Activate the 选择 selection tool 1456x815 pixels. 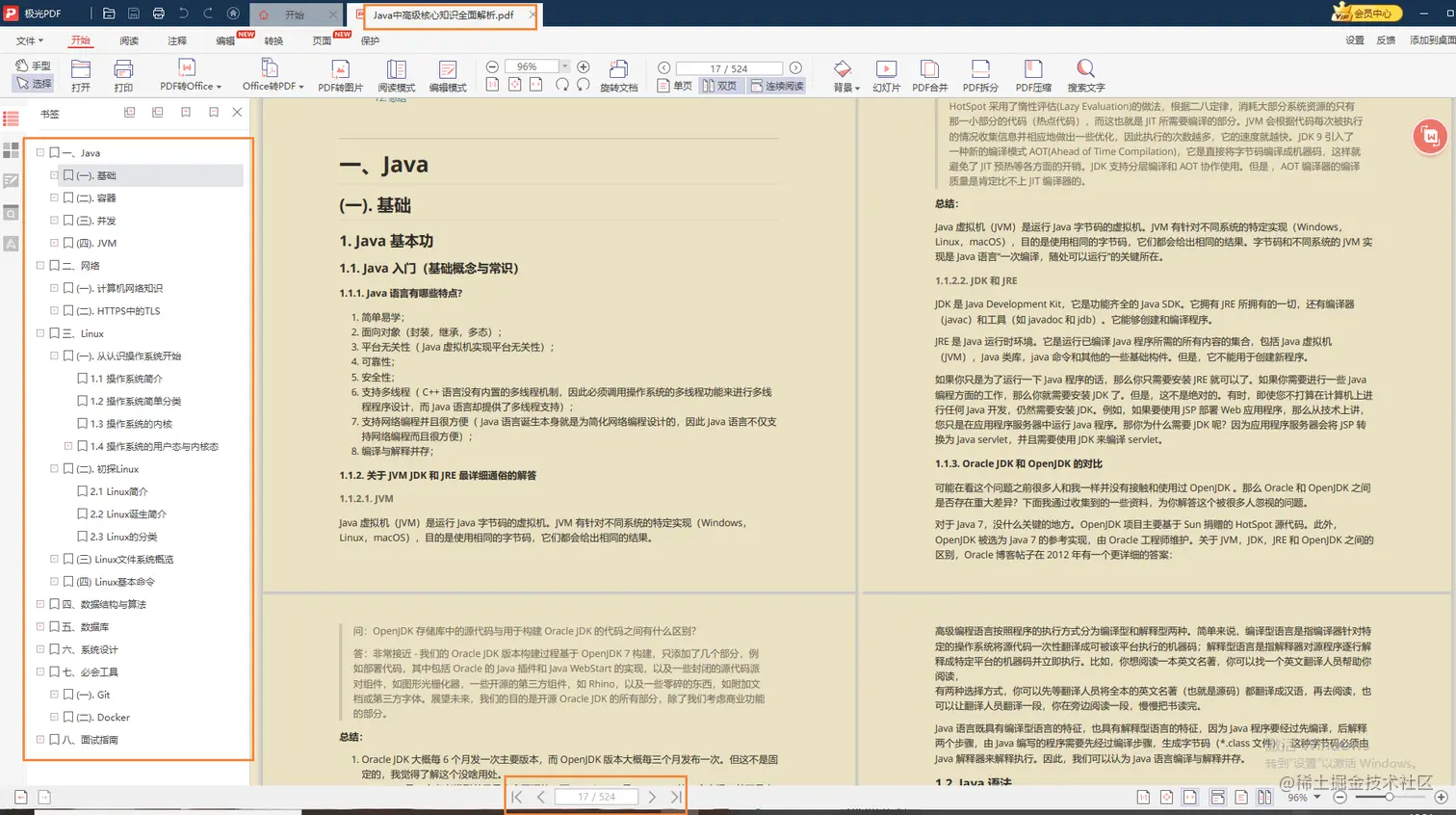click(x=34, y=83)
